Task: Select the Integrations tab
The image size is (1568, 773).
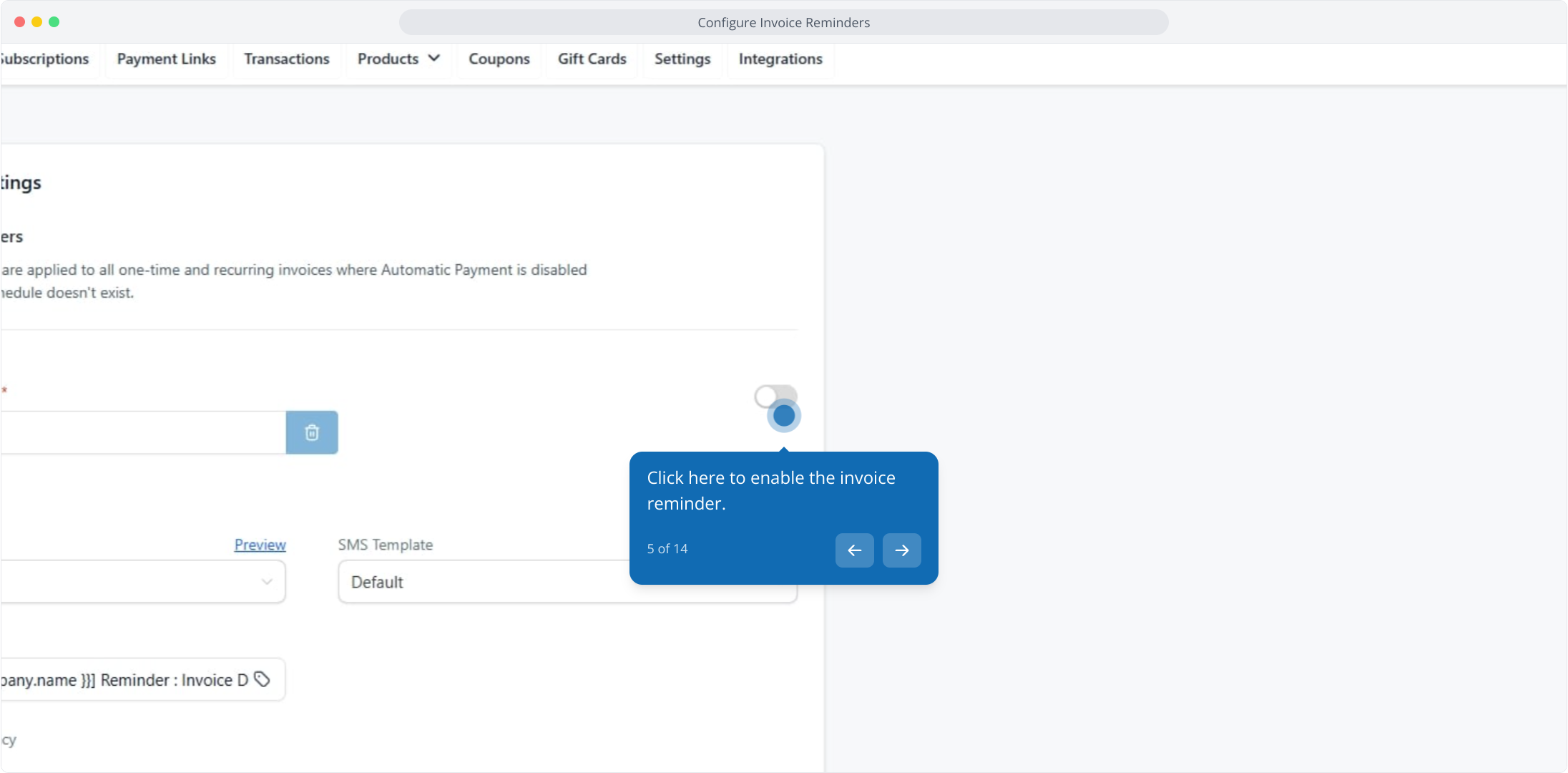Action: pos(780,59)
